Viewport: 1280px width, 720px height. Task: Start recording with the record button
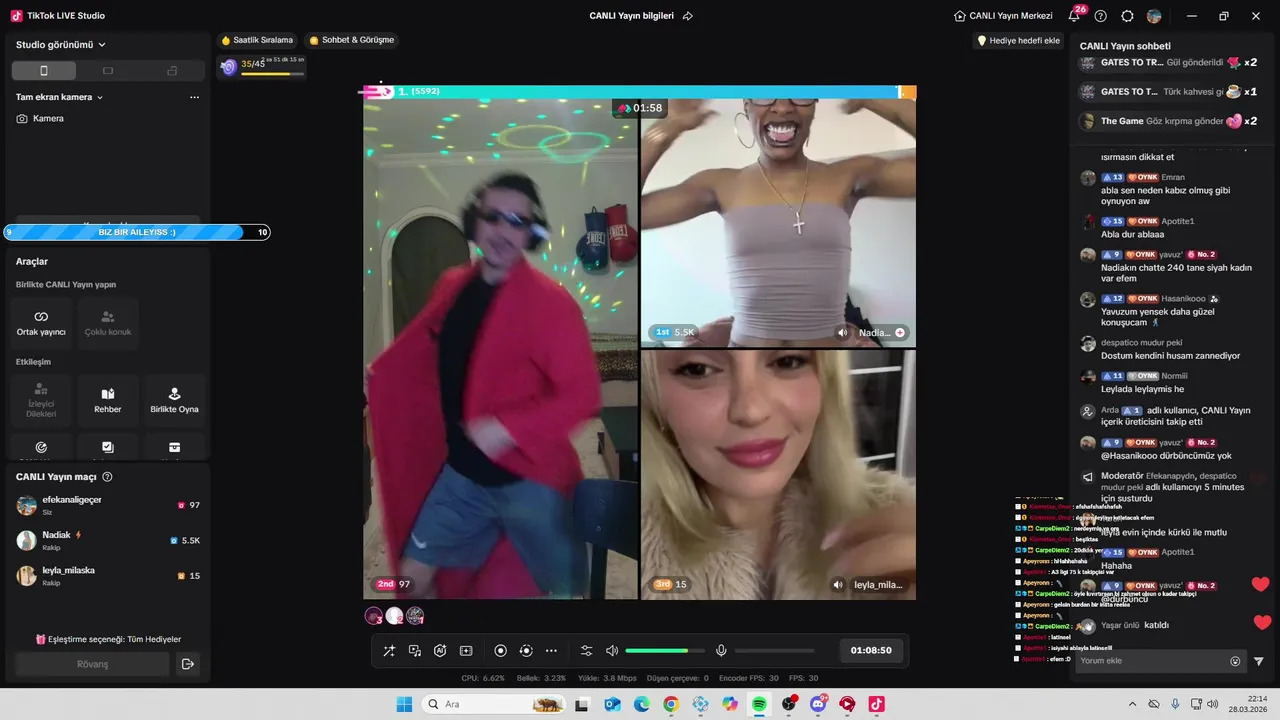(x=501, y=651)
